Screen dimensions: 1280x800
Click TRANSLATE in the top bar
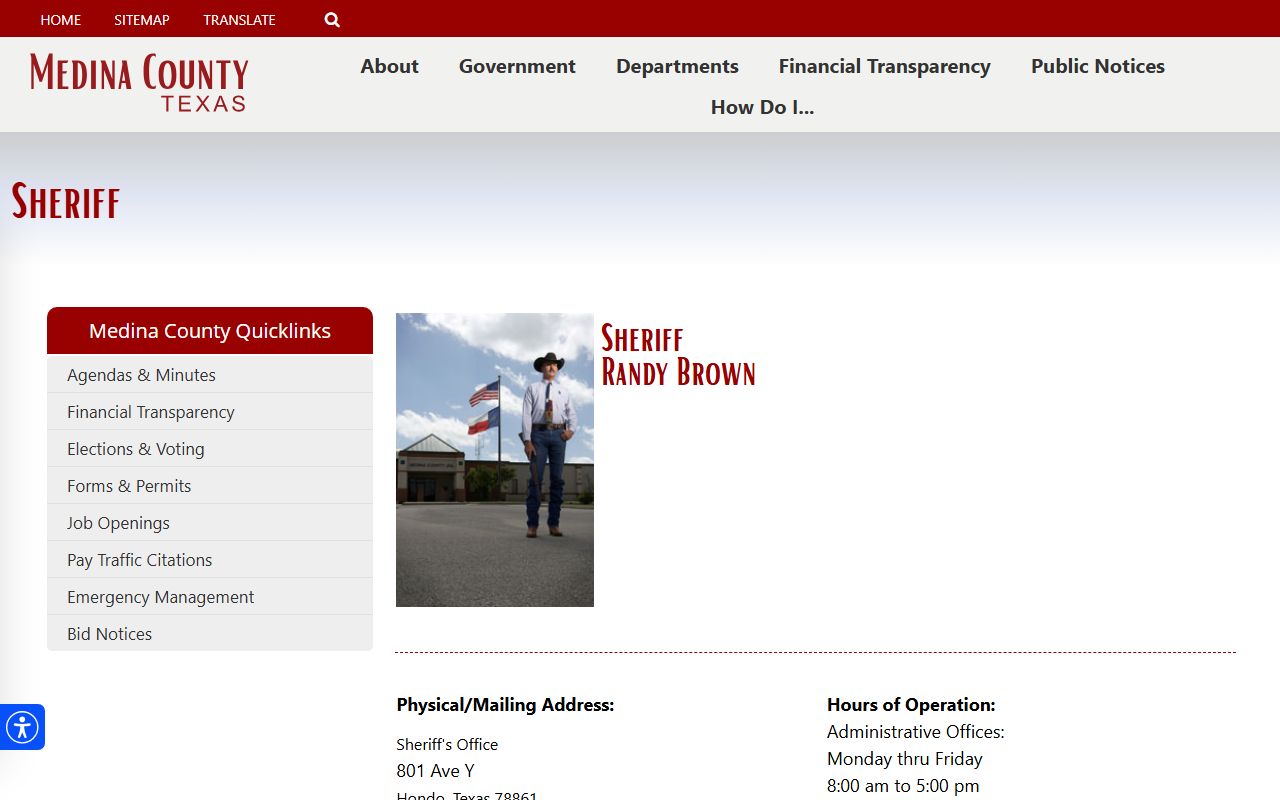click(x=239, y=20)
